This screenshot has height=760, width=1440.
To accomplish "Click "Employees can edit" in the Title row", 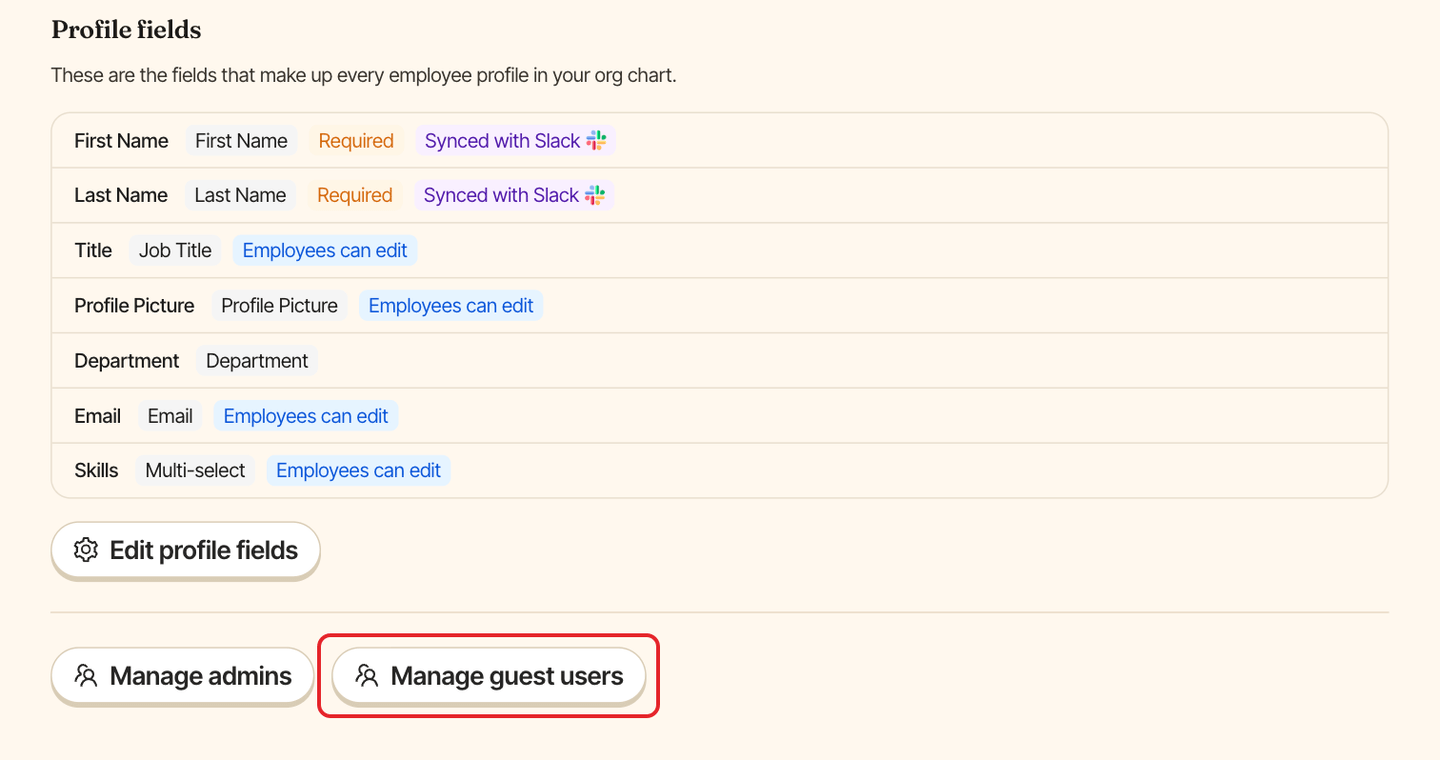I will click(325, 250).
